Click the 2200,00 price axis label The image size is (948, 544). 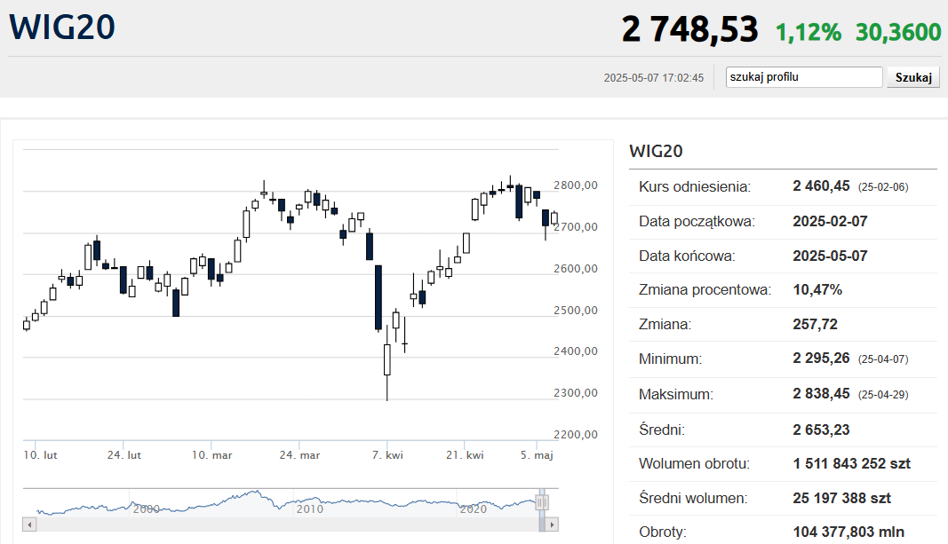[576, 435]
